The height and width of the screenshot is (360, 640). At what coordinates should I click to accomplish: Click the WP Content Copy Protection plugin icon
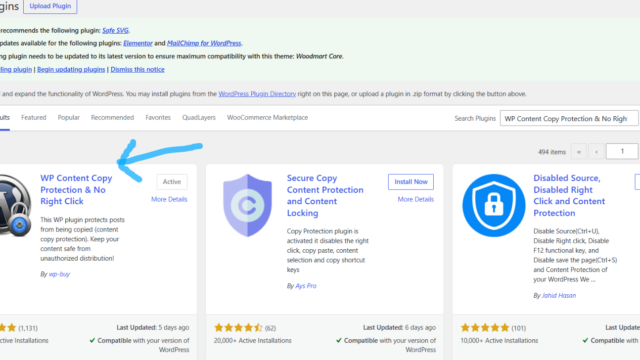(x=16, y=205)
